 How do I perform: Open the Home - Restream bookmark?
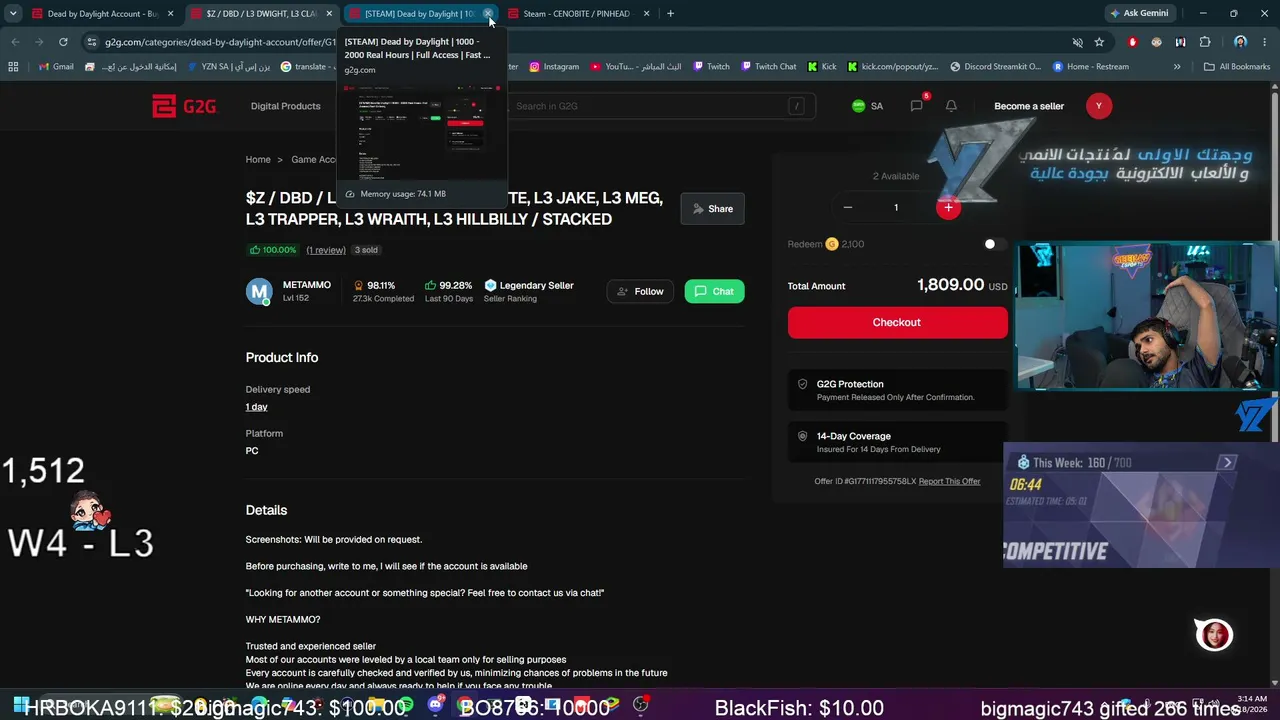[x=1090, y=67]
